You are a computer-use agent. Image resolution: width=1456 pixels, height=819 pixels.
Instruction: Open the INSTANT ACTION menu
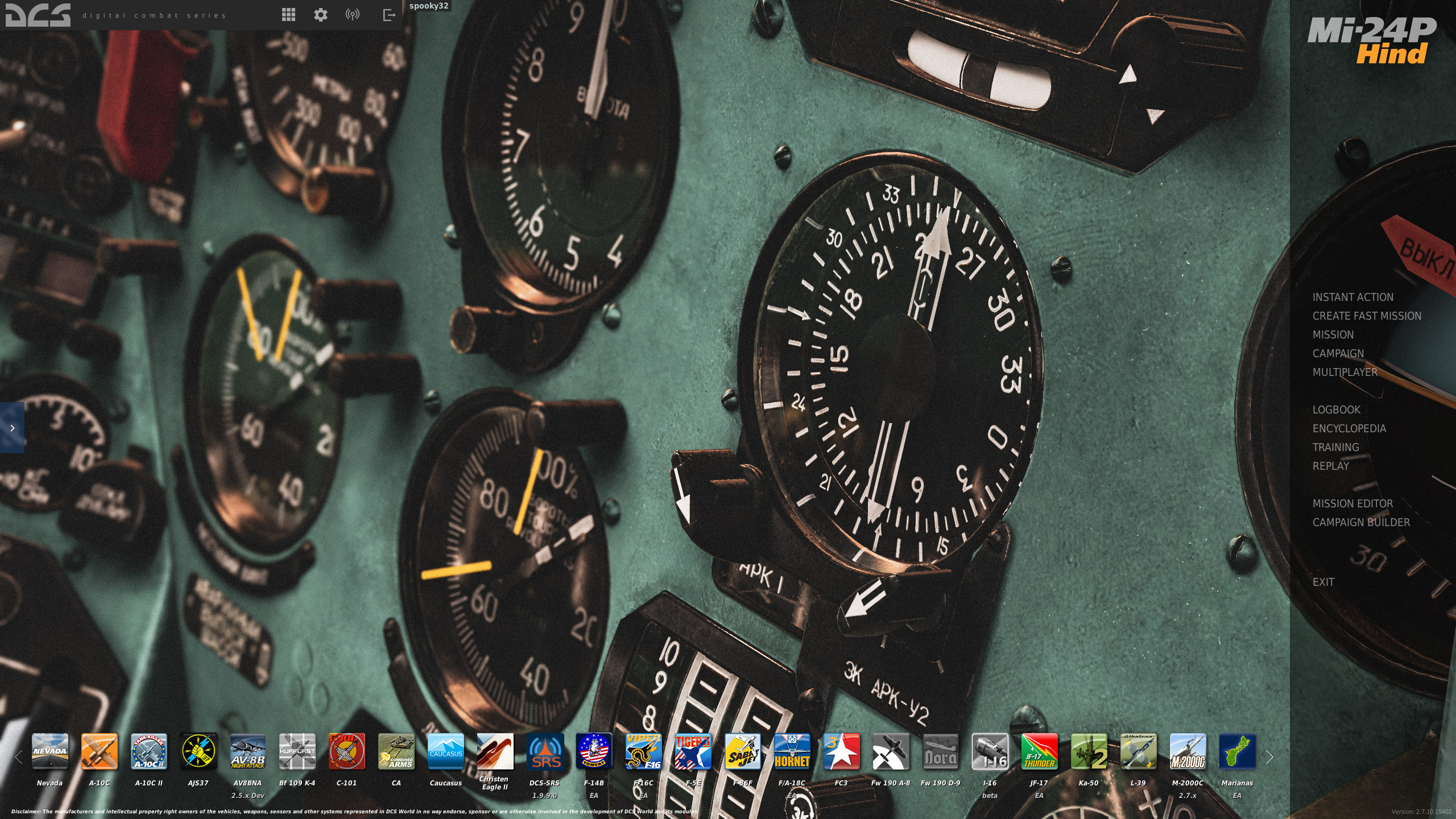1352,297
